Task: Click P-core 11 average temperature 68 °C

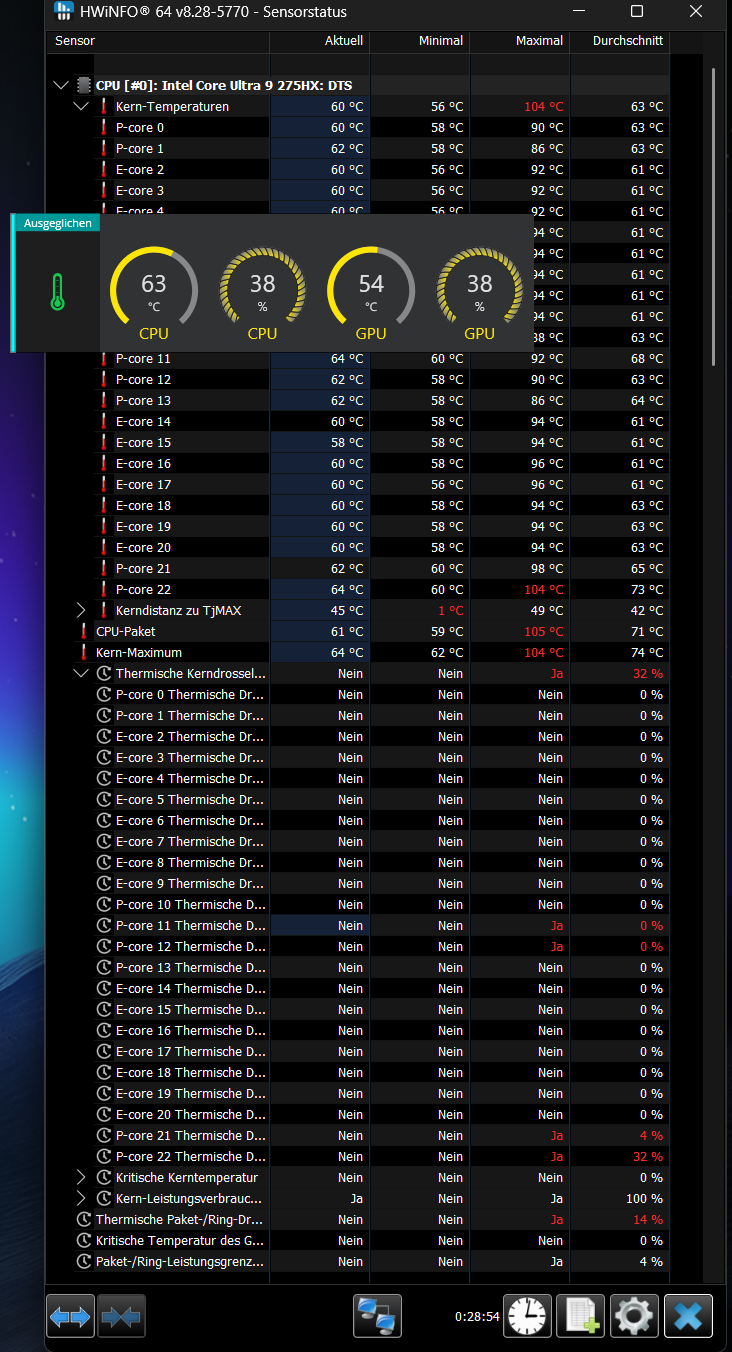Action: 648,359
